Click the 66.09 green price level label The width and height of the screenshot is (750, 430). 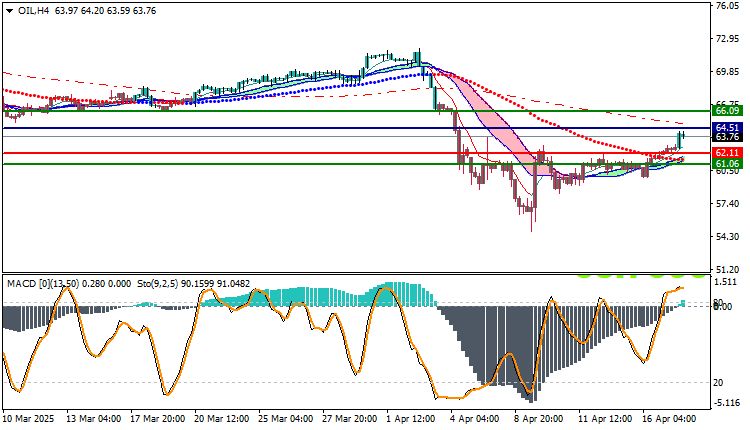pyautogui.click(x=728, y=110)
